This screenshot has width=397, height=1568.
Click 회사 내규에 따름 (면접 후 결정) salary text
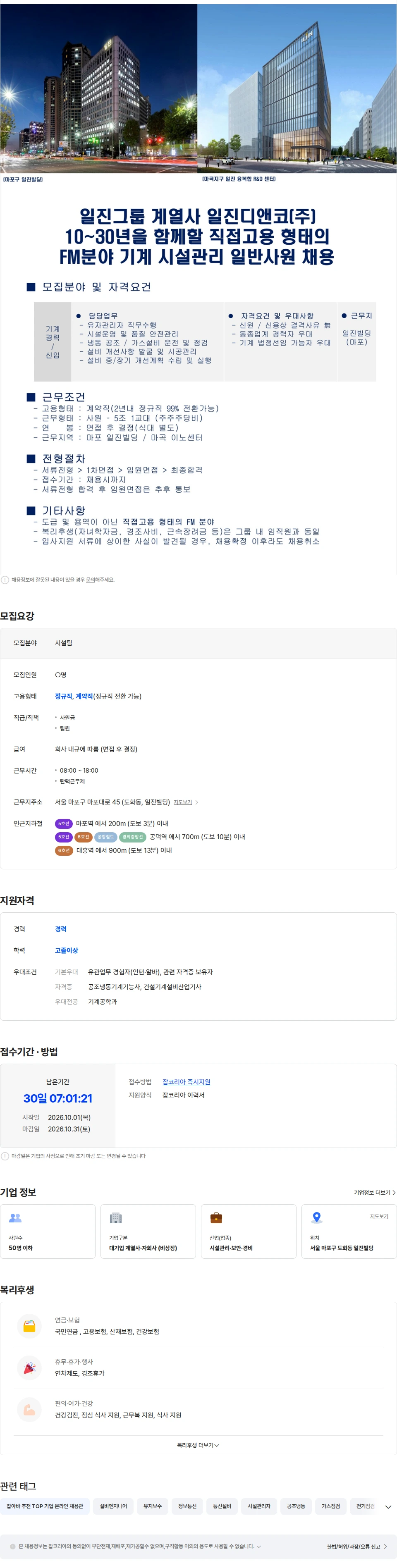tap(96, 749)
